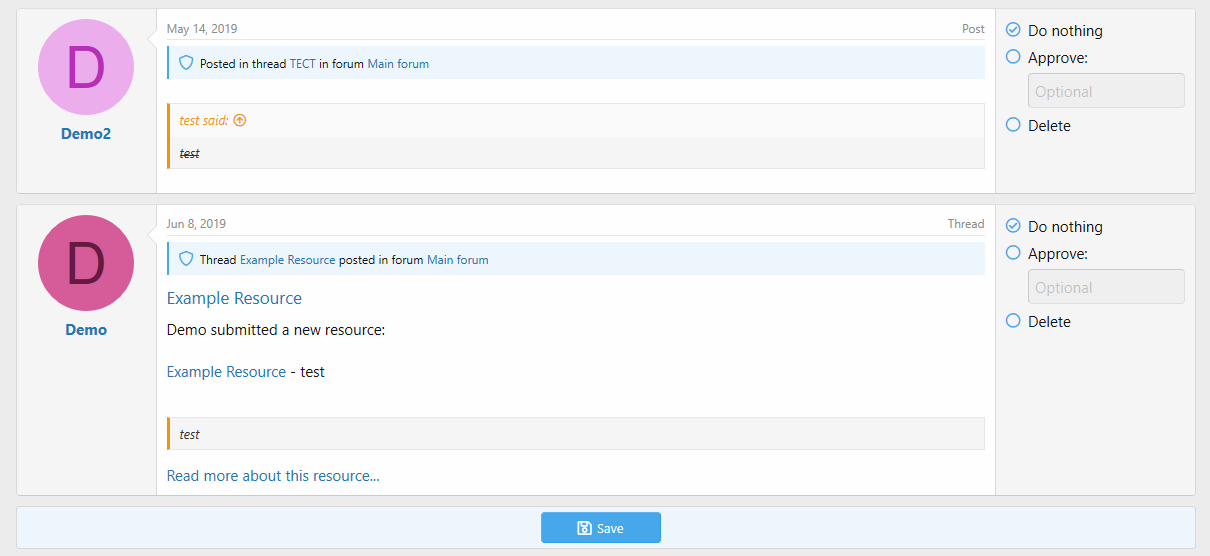Viewport: 1210px width, 556px height.
Task: Open the Demo username link
Action: pos(86,330)
